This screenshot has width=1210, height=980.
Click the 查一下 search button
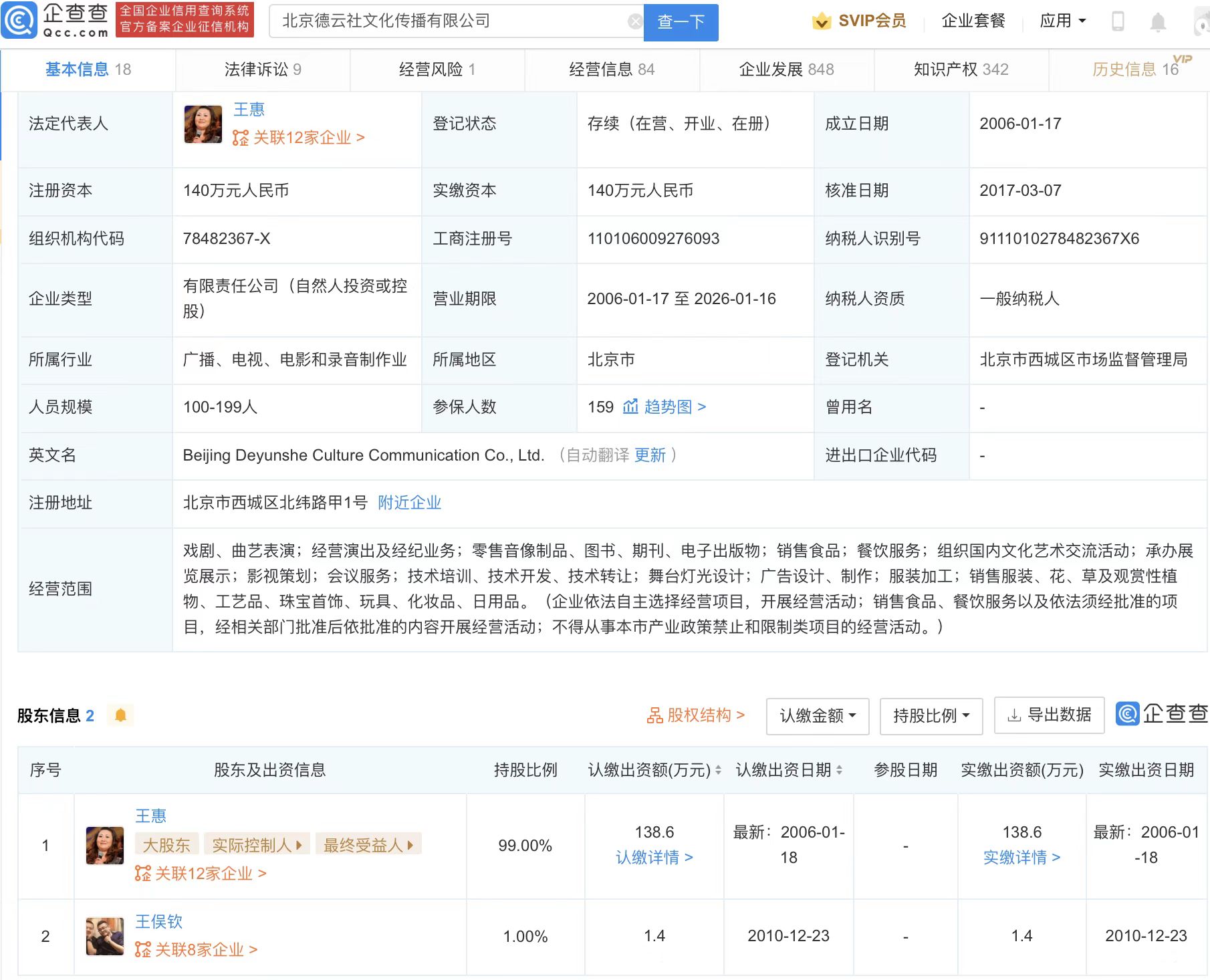pos(681,22)
